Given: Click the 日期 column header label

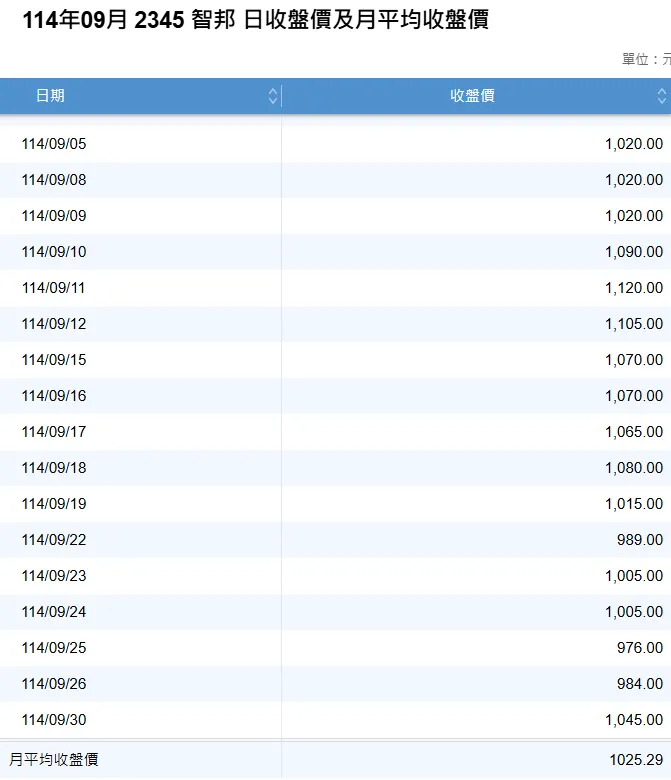Looking at the screenshot, I should (x=50, y=96).
